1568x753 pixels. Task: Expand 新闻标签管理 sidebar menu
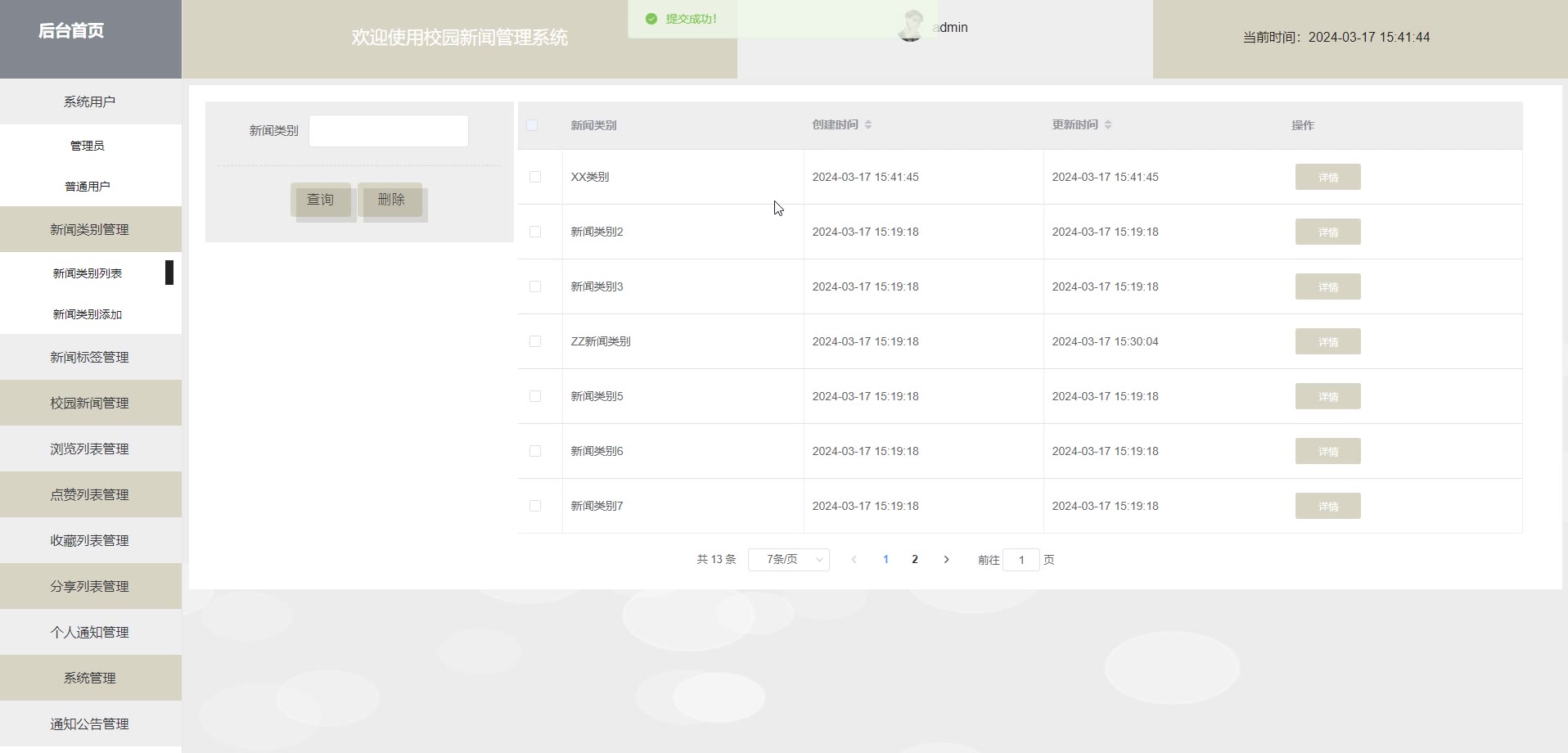click(x=90, y=357)
